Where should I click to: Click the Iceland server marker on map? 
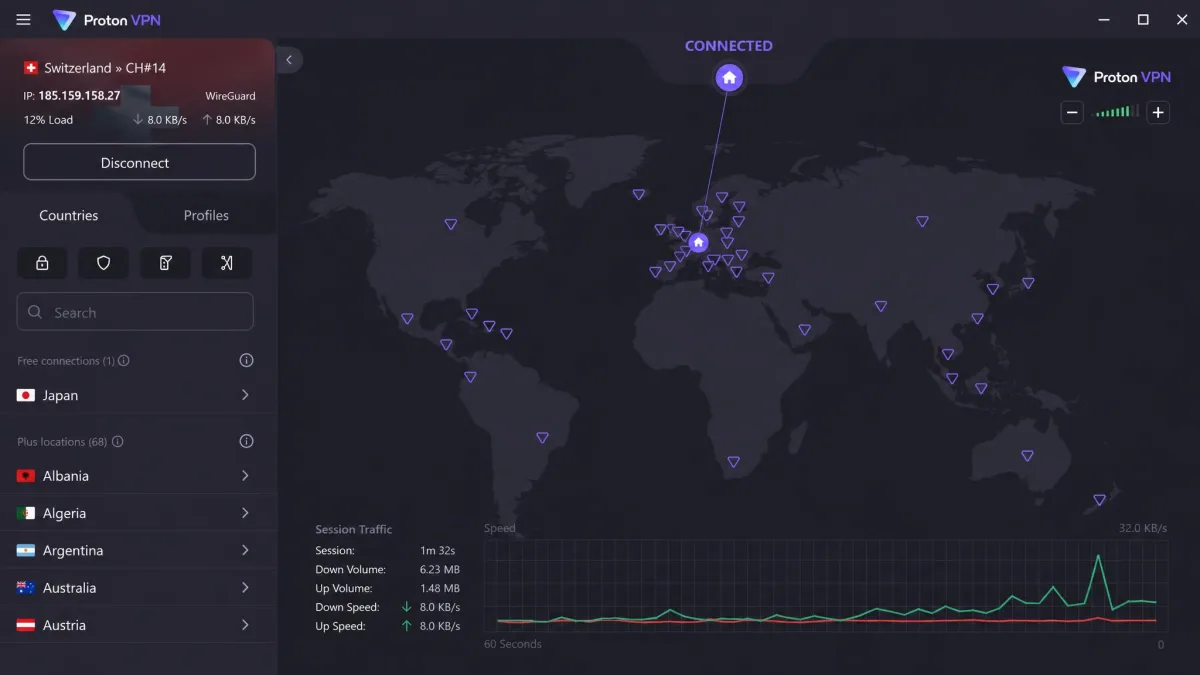(638, 195)
